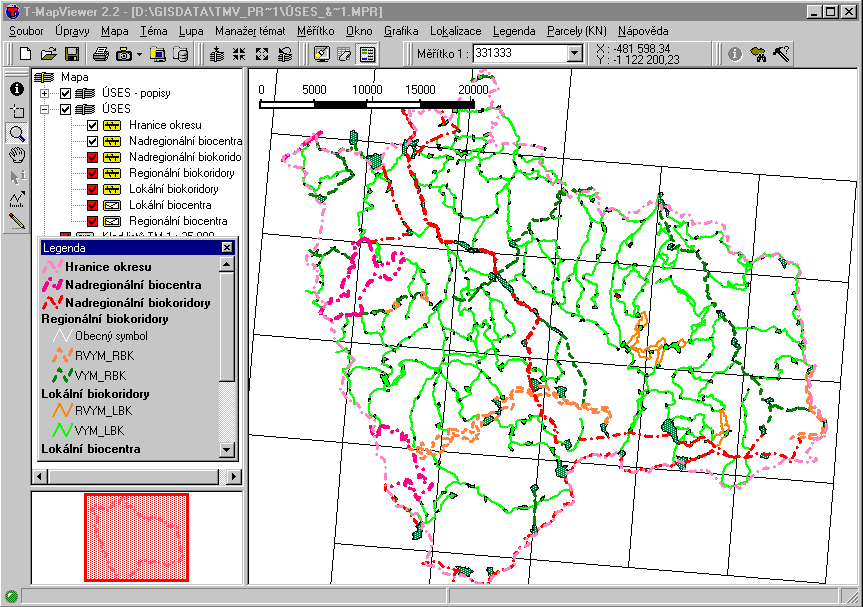This screenshot has width=863, height=607.
Task: Print the map with the printer icon
Action: pos(101,54)
